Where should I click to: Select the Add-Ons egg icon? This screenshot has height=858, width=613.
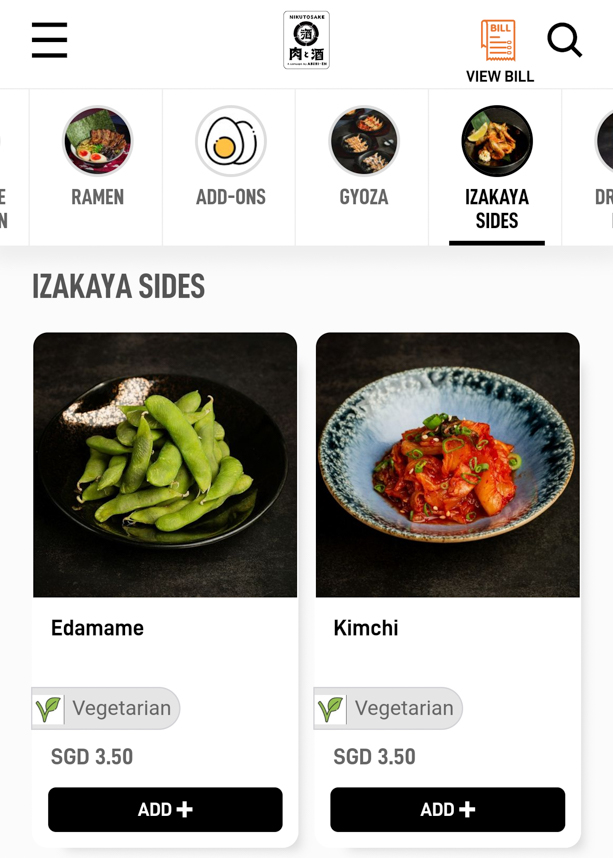click(231, 141)
